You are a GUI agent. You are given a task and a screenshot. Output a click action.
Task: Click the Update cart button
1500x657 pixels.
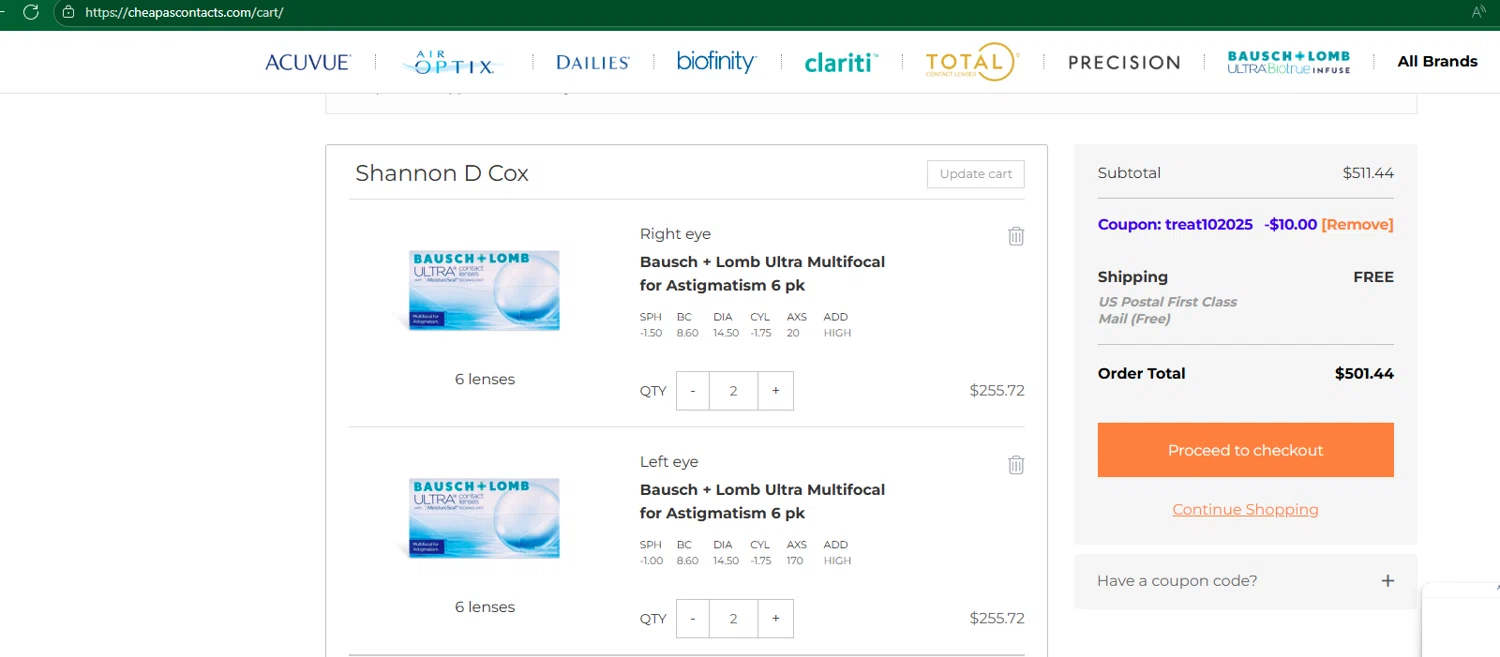pos(975,174)
